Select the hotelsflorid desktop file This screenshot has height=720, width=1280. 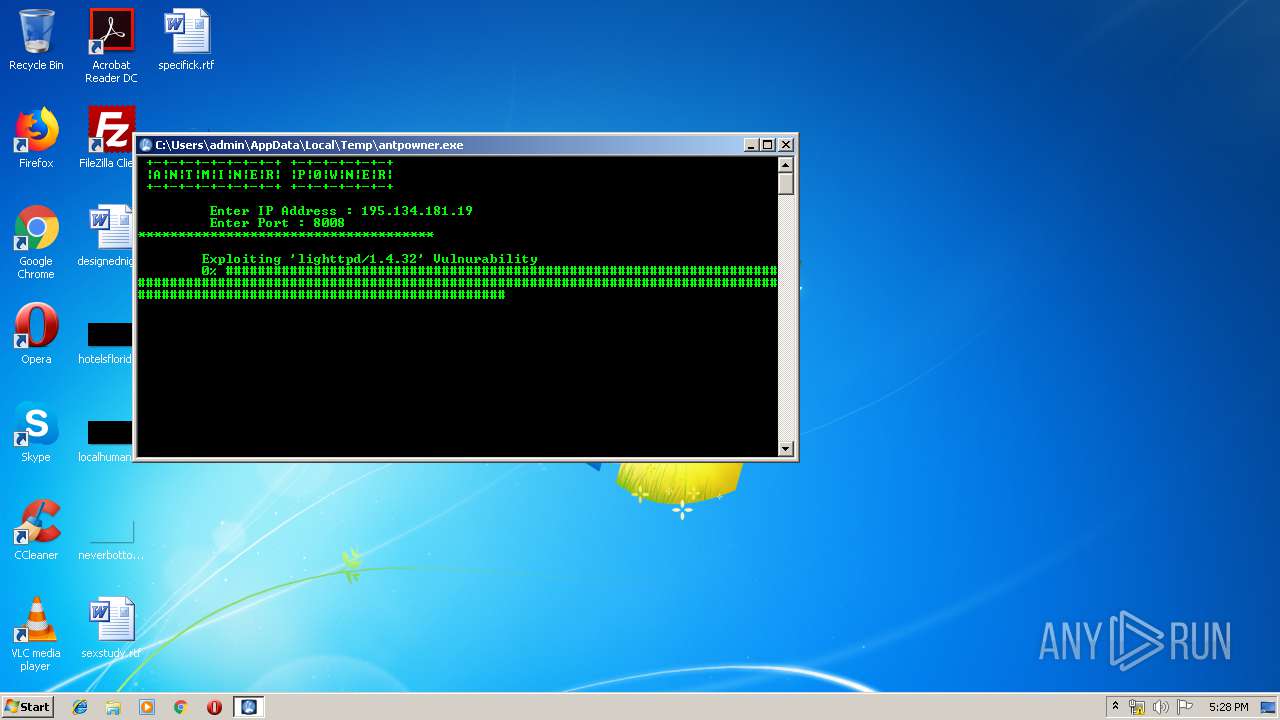pos(108,342)
